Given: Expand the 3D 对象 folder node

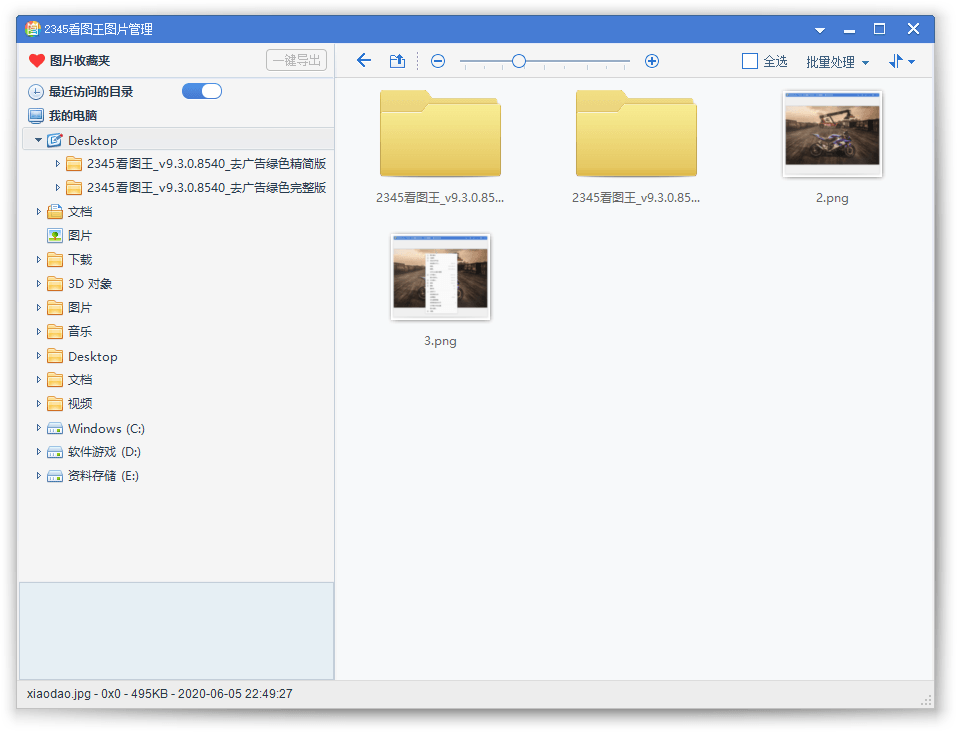Looking at the screenshot, I should [x=38, y=283].
